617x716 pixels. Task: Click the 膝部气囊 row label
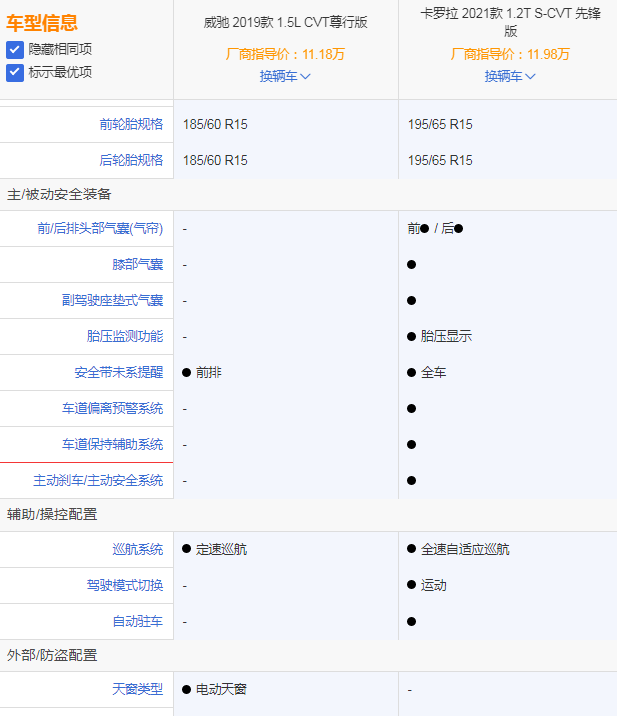138,264
